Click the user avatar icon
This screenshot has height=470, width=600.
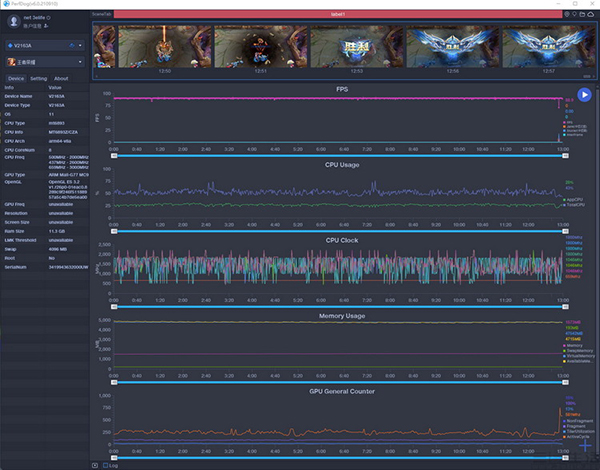click(13, 20)
